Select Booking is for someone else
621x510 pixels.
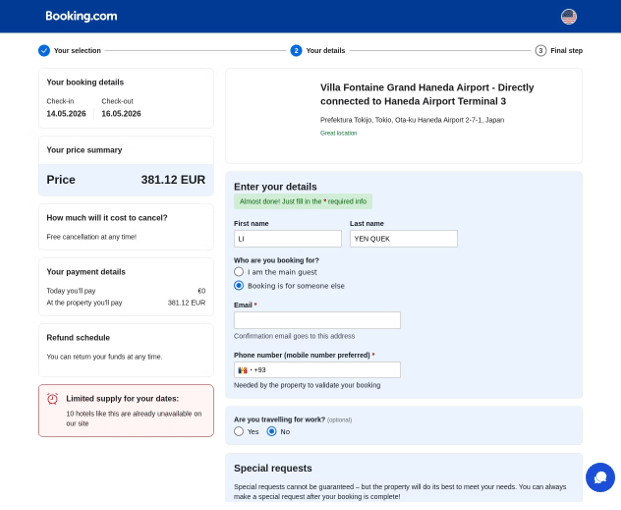pos(239,285)
